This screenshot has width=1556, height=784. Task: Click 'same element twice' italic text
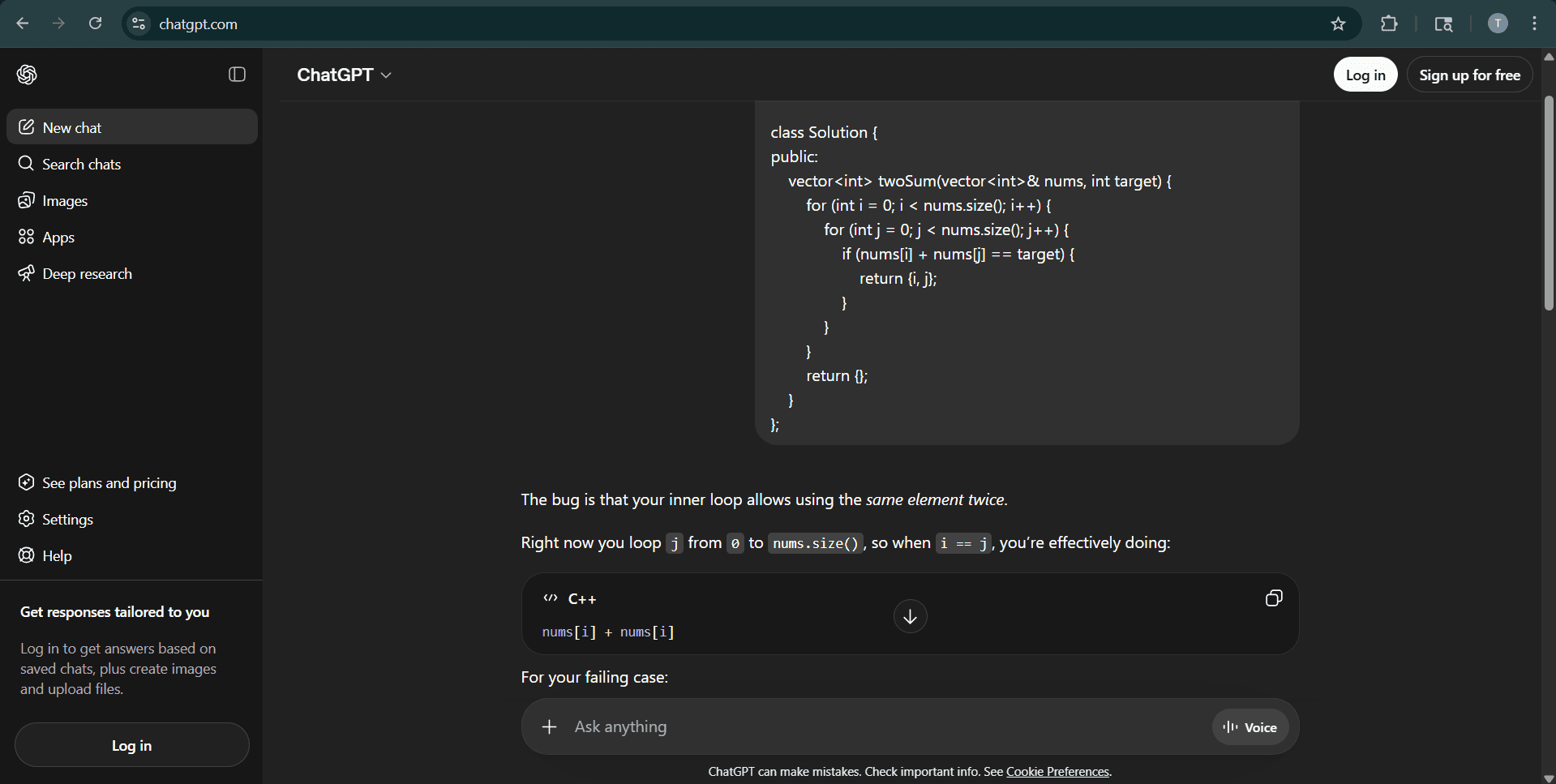coord(935,499)
